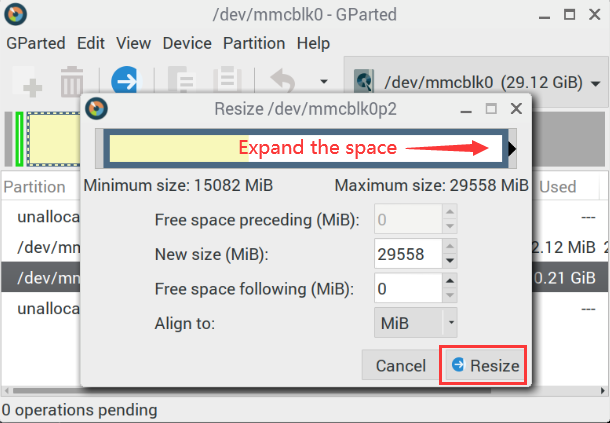Screen dimensions: 610x423
Task: Click the Copy partition toolbar icon
Action: [x=181, y=79]
